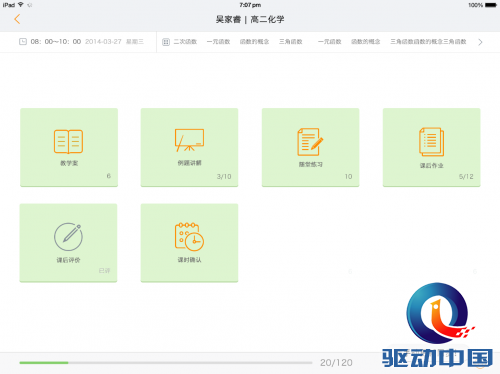Click the 3/10 count on 例题讲解
Image resolution: width=500 pixels, height=374 pixels.
224,177
